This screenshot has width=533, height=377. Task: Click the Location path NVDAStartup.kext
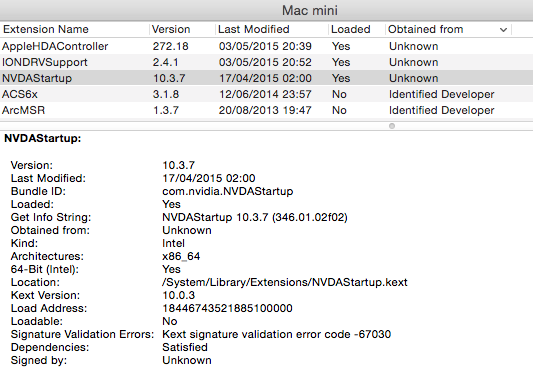285,282
